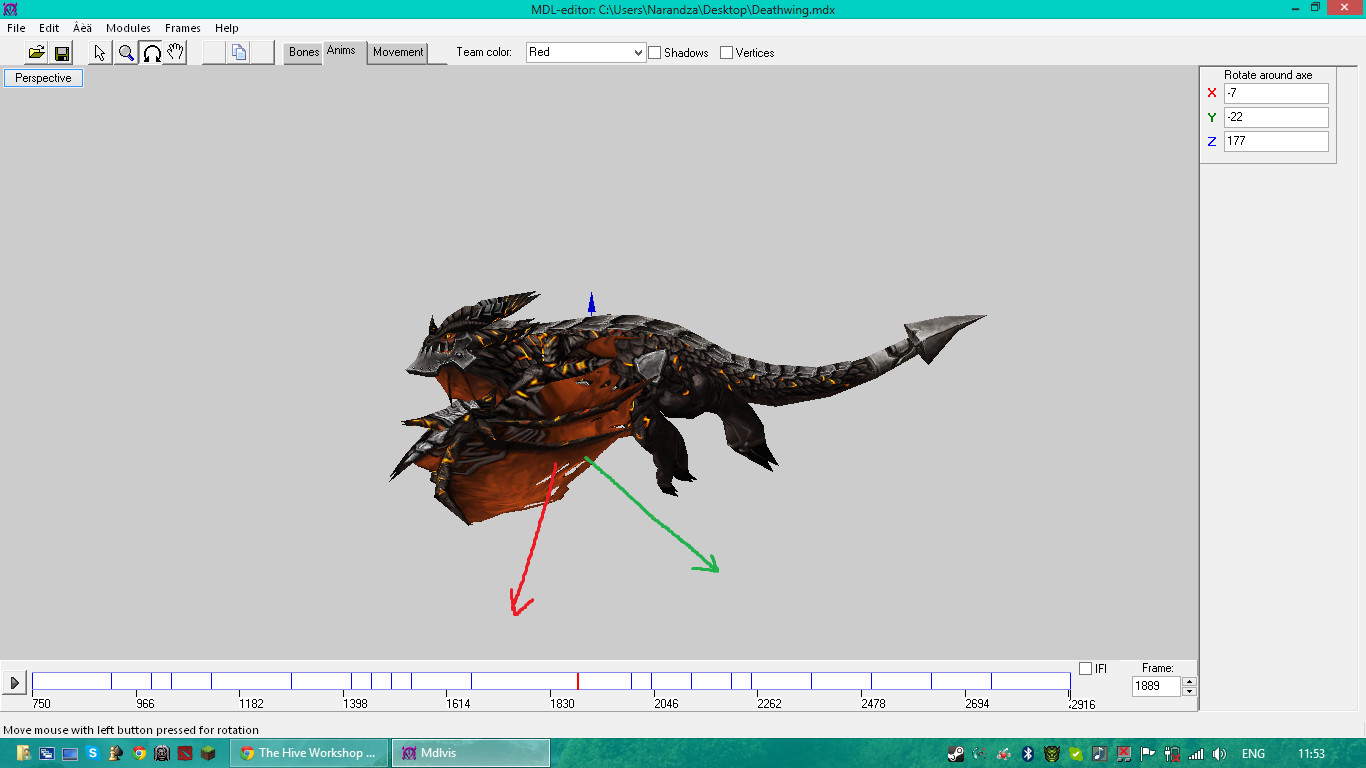This screenshot has height=768, width=1366.
Task: Select the hand pan tool
Action: [x=176, y=53]
